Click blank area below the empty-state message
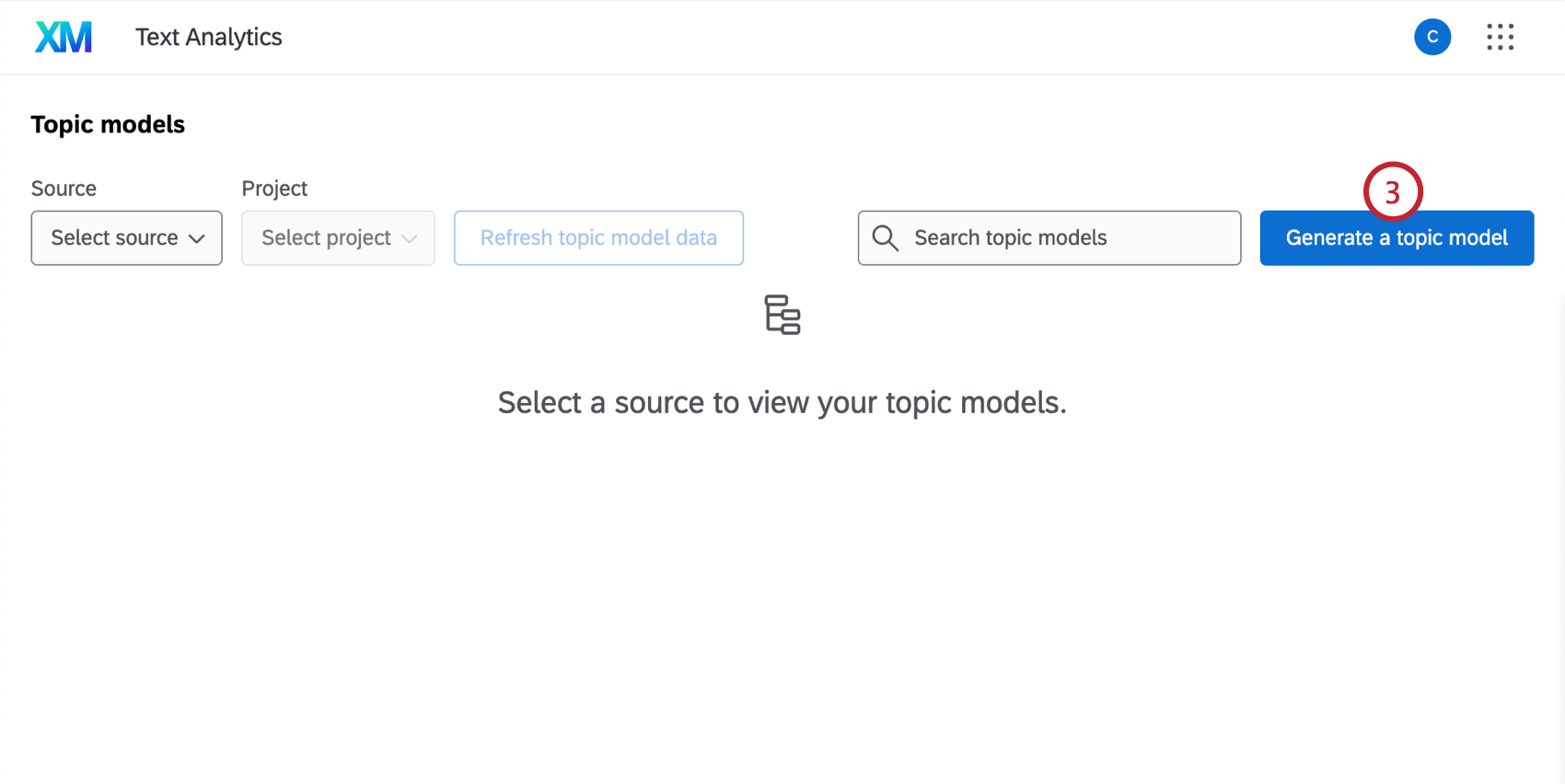Viewport: 1565px width, 784px height. pos(782,598)
